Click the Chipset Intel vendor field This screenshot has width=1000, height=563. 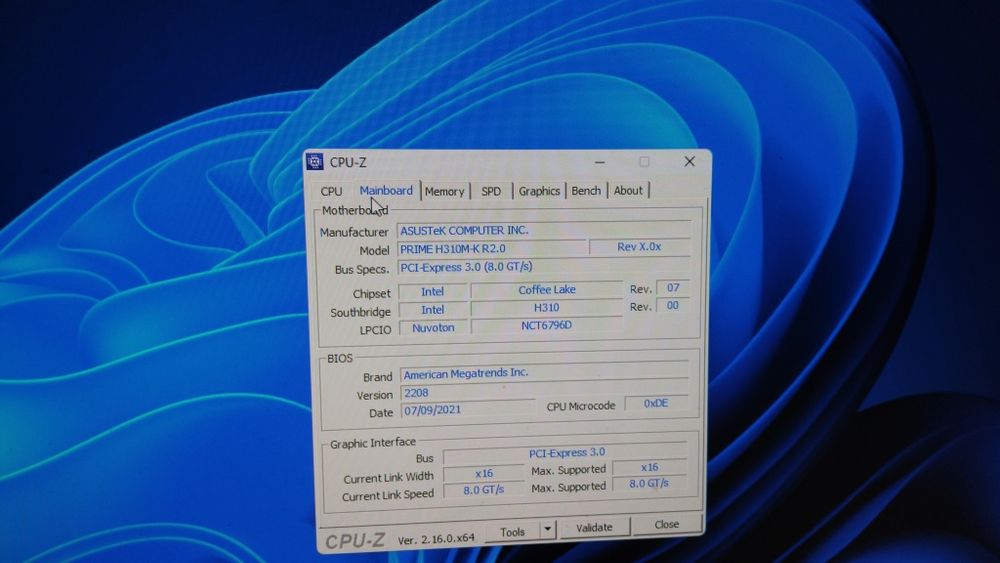[x=432, y=291]
